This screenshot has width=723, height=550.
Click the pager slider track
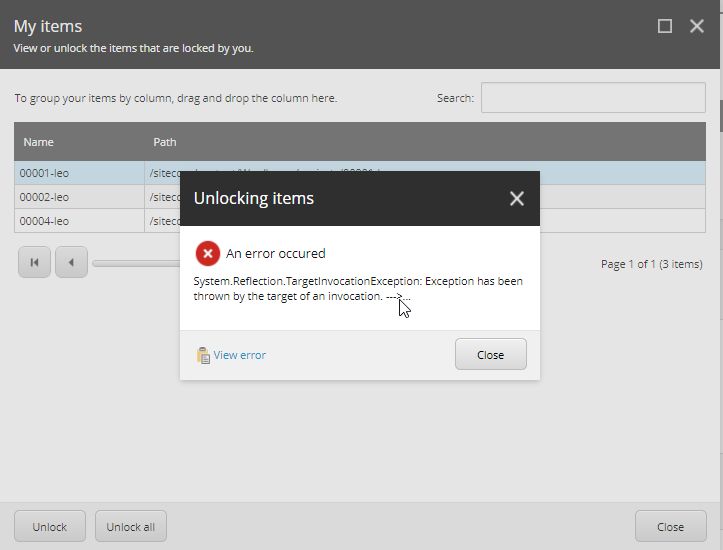click(x=136, y=263)
